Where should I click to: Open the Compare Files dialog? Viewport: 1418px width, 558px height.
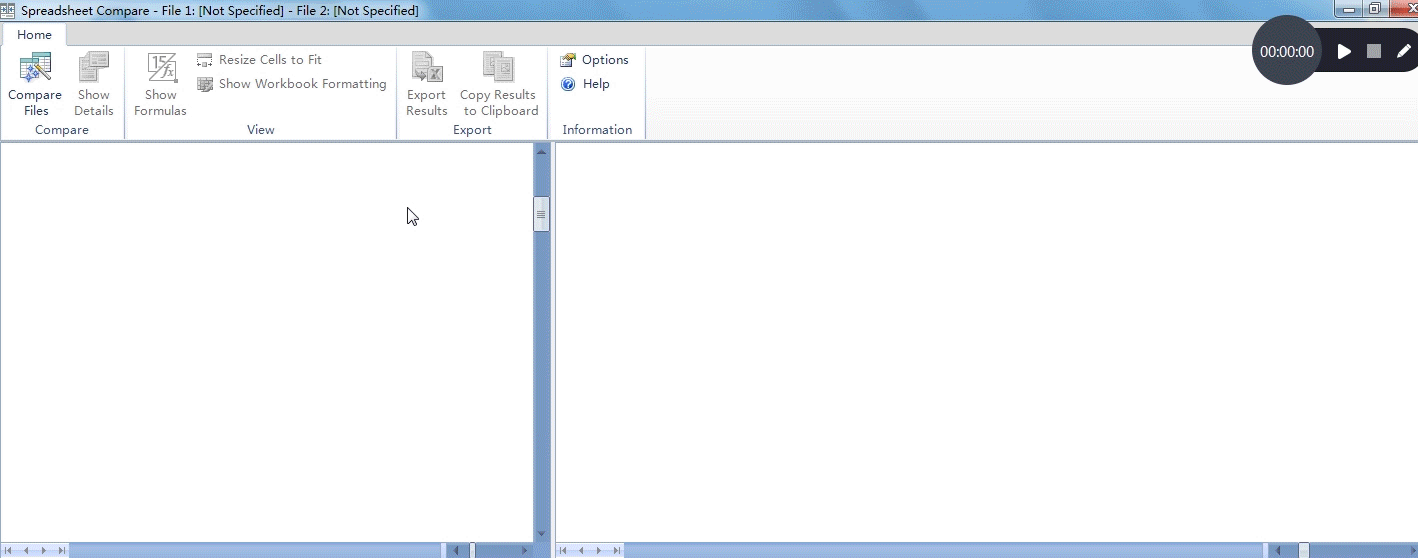(x=35, y=85)
